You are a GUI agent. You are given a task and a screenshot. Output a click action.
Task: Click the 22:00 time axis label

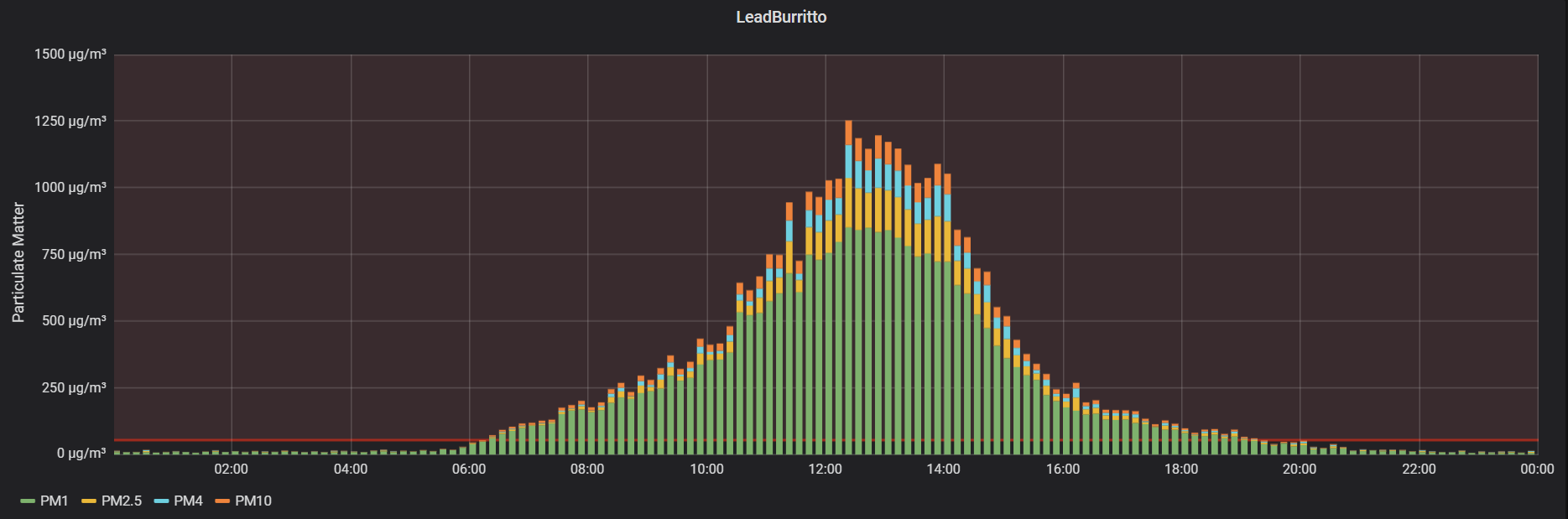(x=1419, y=469)
